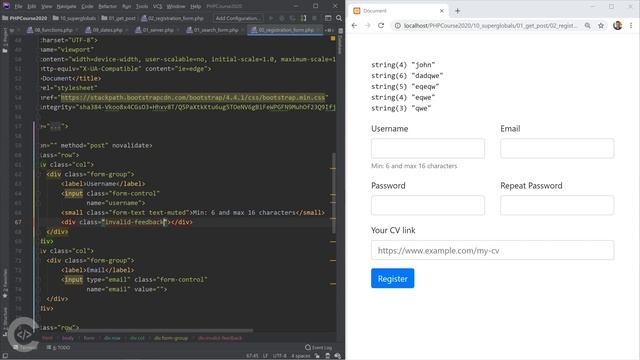The image size is (640, 360).
Task: Open the Event Log panel
Action: tap(319, 347)
